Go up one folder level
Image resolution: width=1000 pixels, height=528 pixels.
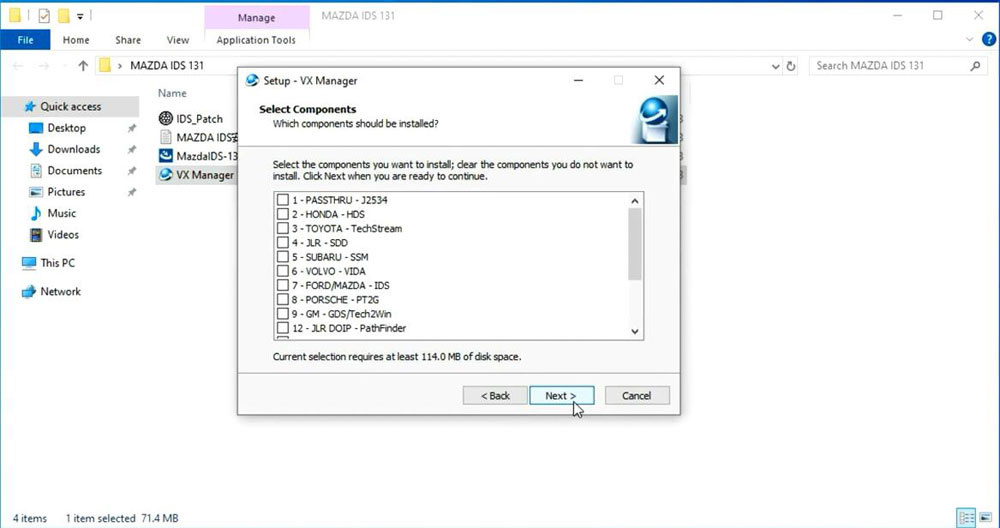point(83,66)
